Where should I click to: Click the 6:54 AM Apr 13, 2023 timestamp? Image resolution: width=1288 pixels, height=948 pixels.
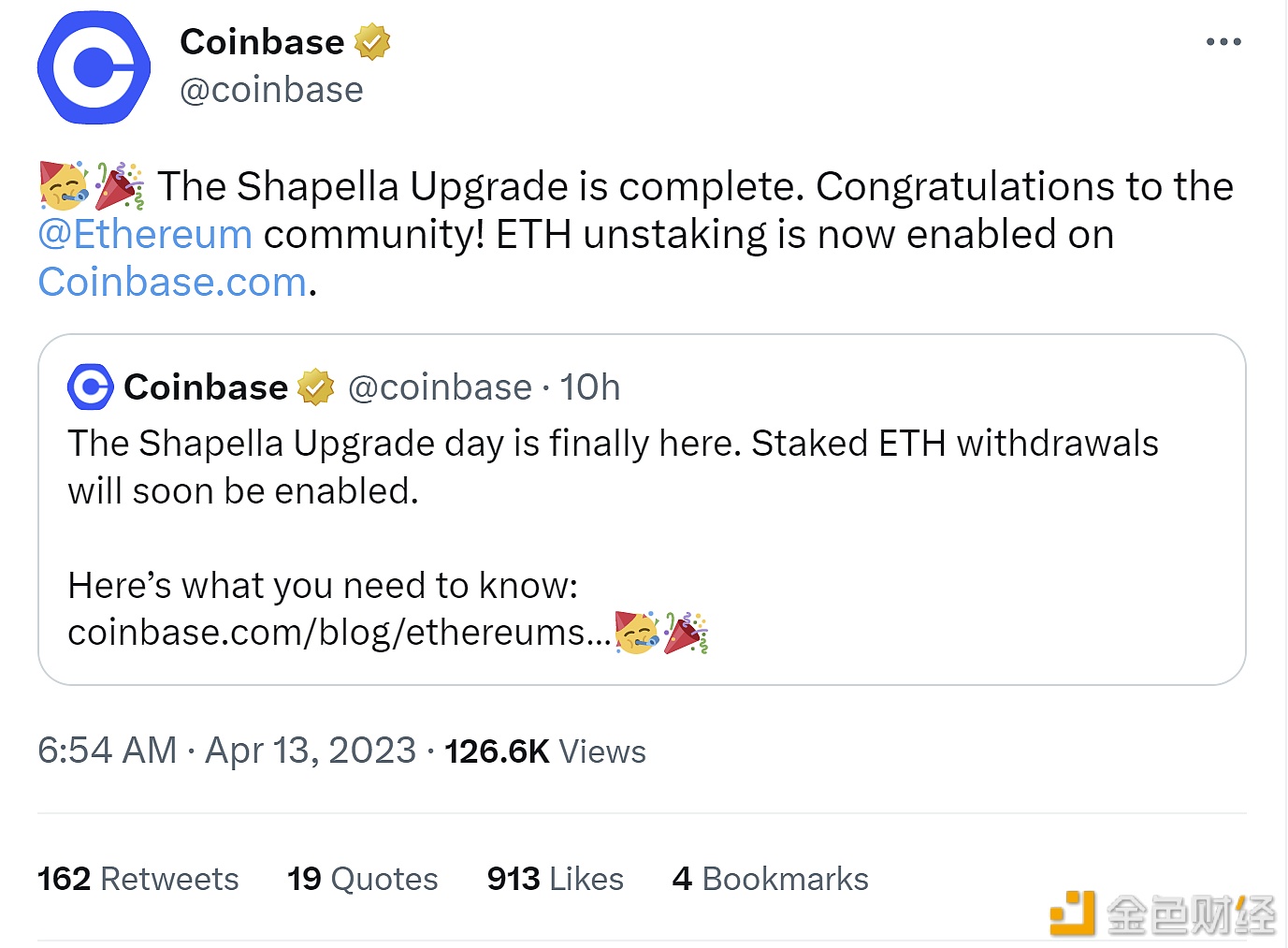(x=226, y=751)
